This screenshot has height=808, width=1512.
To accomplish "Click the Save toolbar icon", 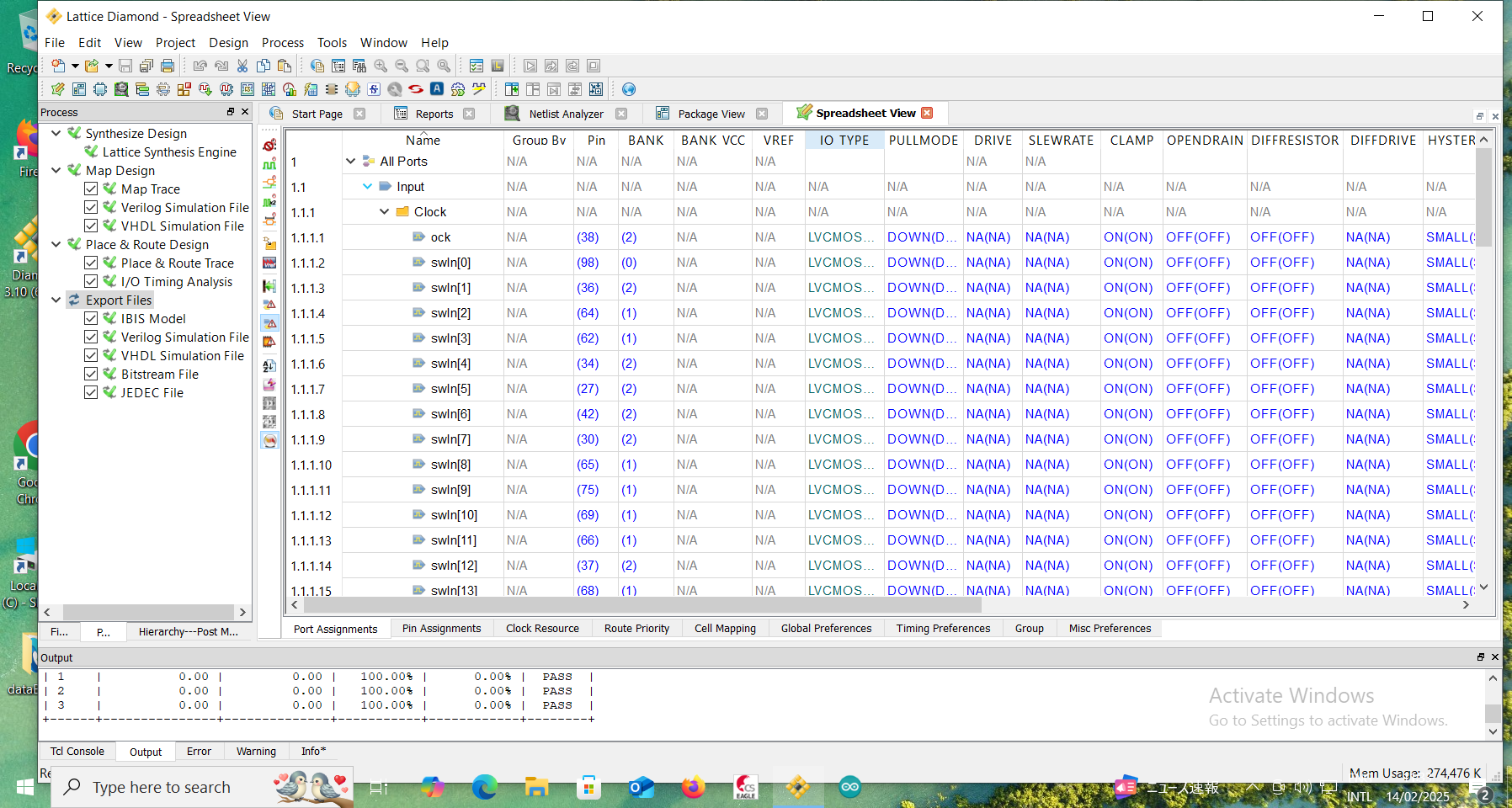I will click(125, 66).
